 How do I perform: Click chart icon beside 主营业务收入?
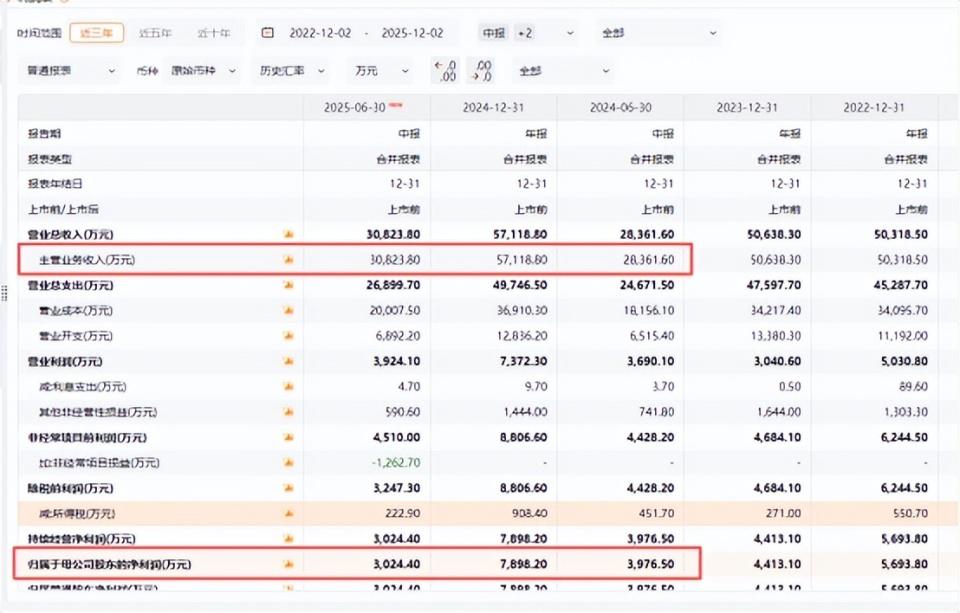pyautogui.click(x=288, y=260)
